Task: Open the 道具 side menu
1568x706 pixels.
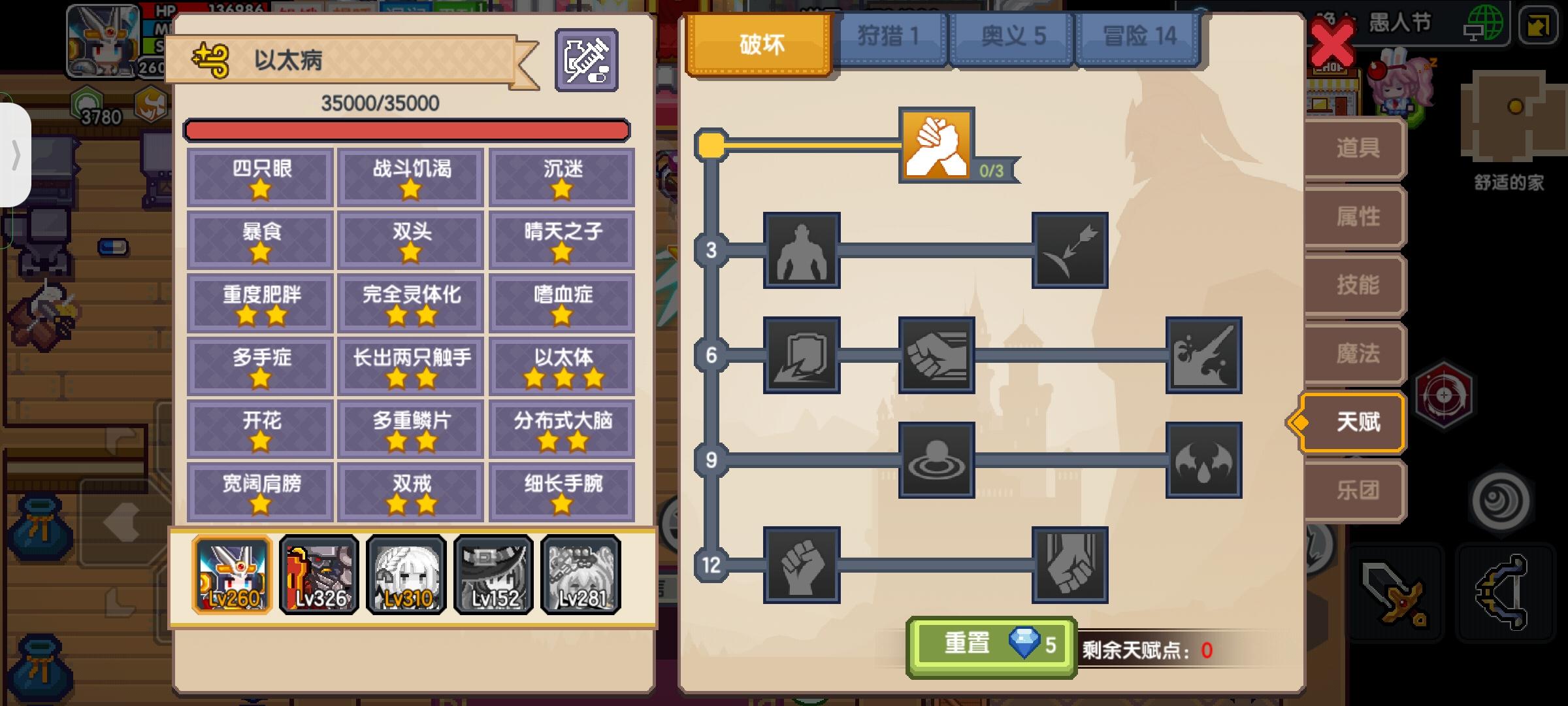Action: (x=1356, y=148)
